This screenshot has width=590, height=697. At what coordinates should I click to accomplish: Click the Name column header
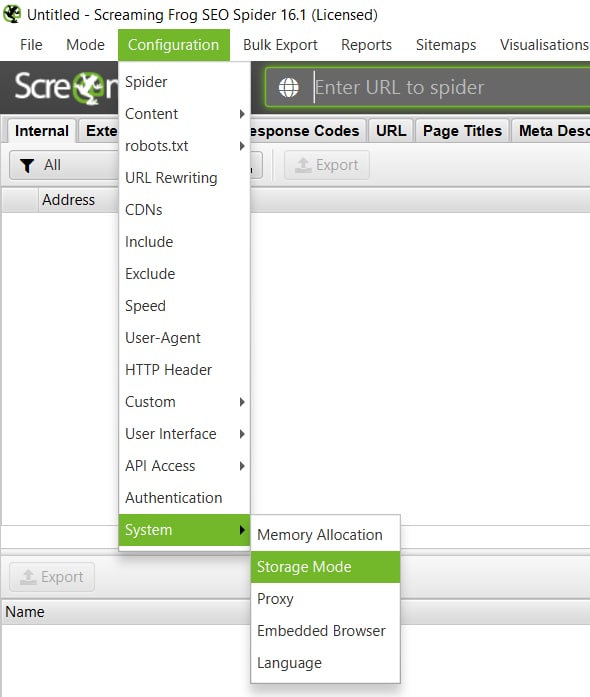click(125, 612)
